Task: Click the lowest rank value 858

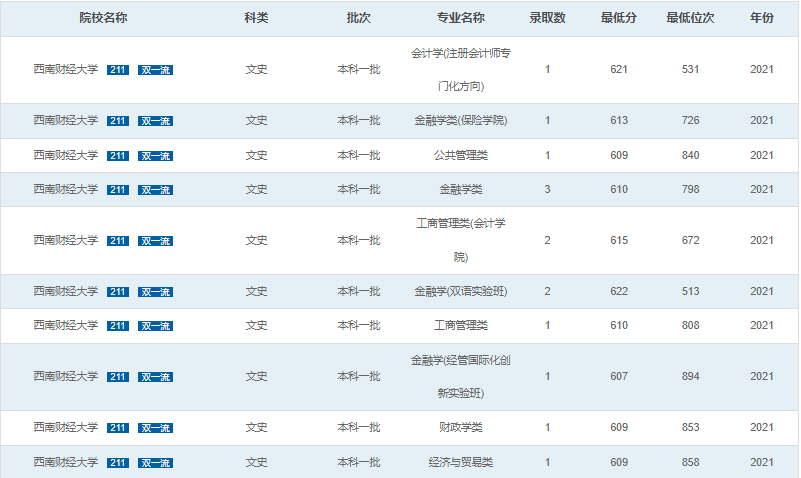Action: [691, 462]
